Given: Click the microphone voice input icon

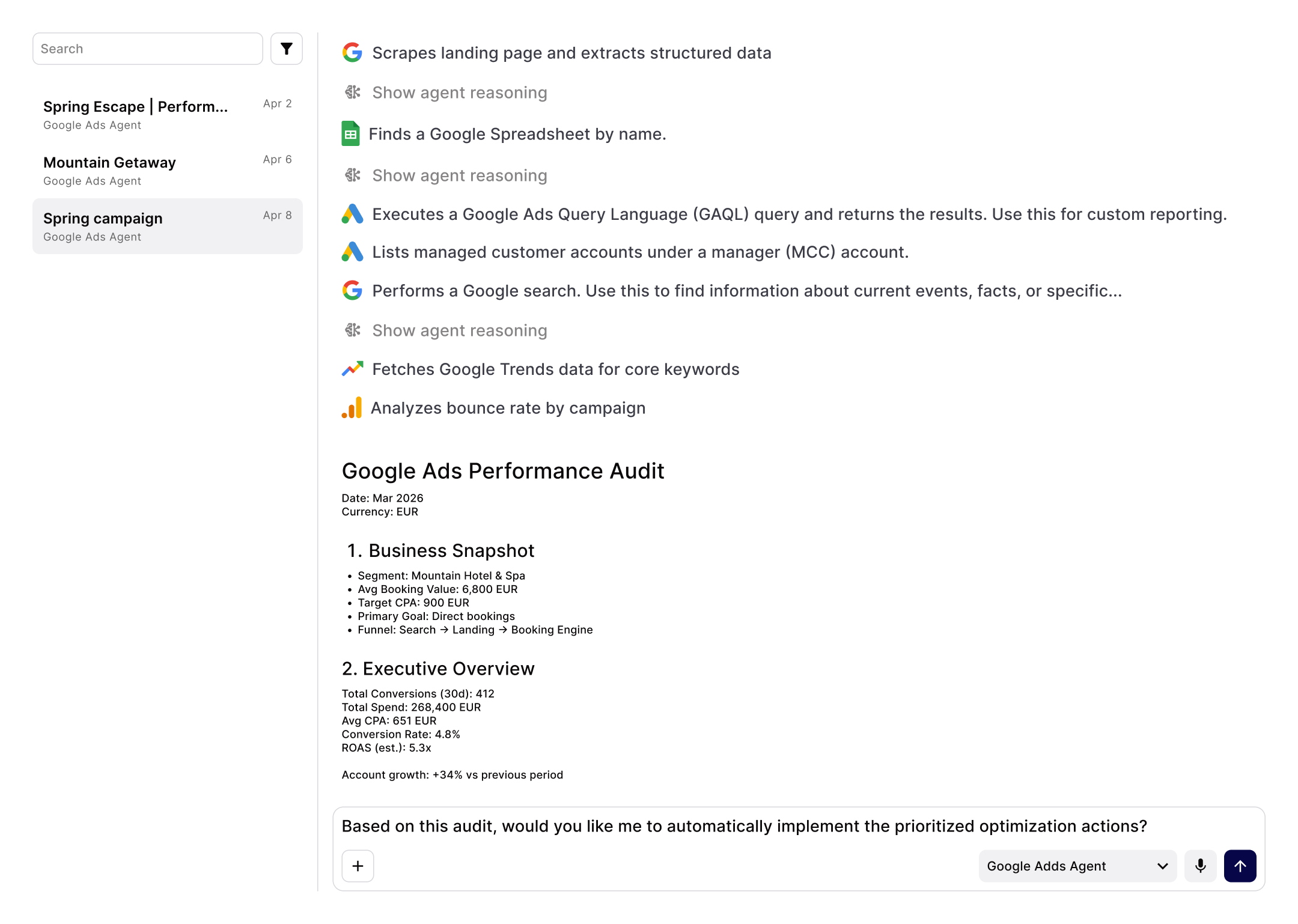Looking at the screenshot, I should pyautogui.click(x=1200, y=866).
